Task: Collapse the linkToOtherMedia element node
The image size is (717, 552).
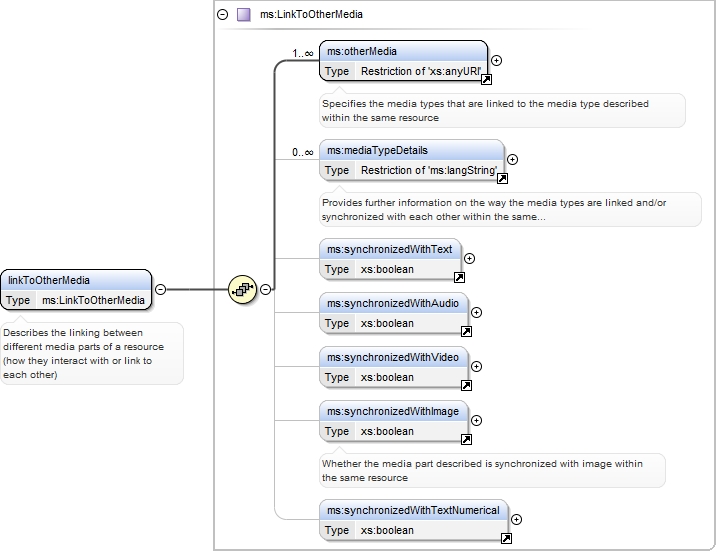Action: [161, 289]
